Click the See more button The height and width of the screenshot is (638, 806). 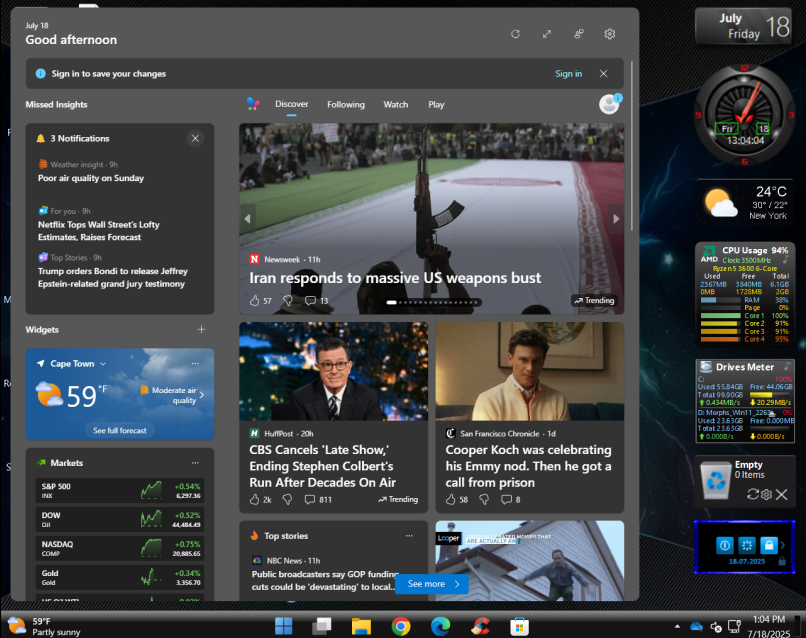pos(432,584)
